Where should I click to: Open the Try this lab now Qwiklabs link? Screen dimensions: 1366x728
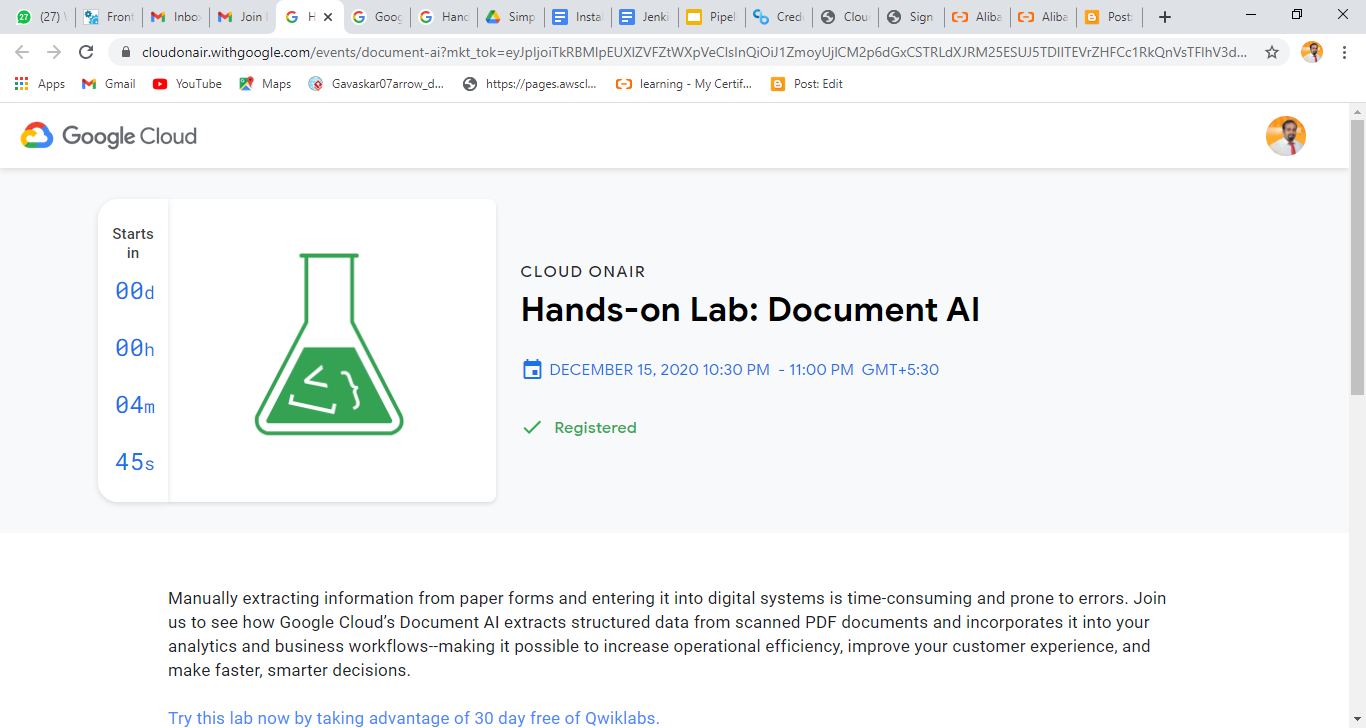[414, 718]
